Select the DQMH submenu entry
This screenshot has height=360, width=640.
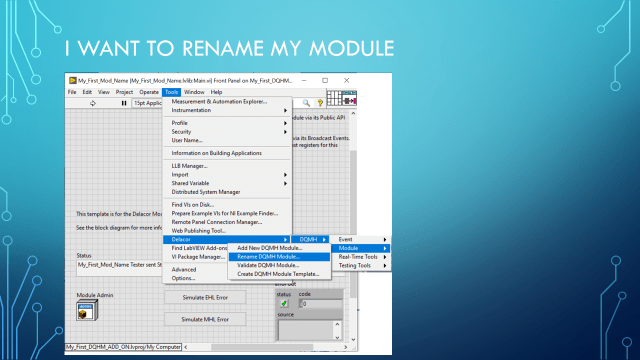(x=310, y=240)
